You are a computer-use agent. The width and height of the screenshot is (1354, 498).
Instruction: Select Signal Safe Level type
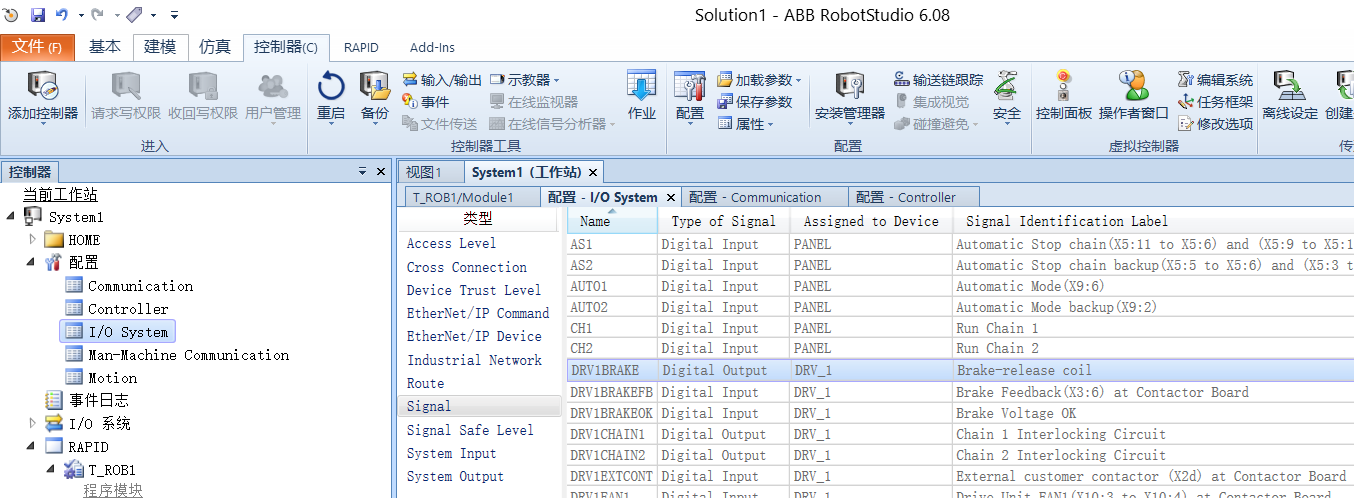click(x=470, y=430)
